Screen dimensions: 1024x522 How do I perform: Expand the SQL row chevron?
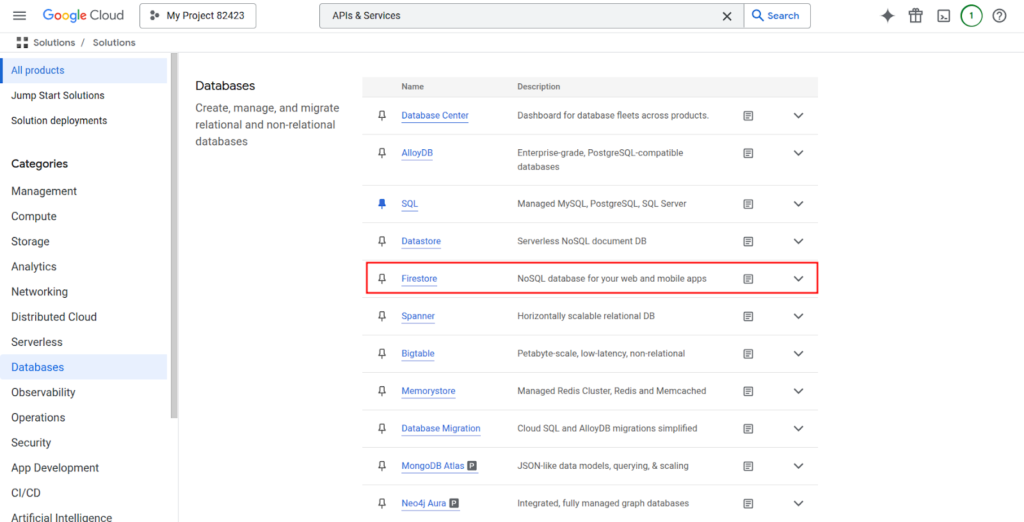[798, 204]
